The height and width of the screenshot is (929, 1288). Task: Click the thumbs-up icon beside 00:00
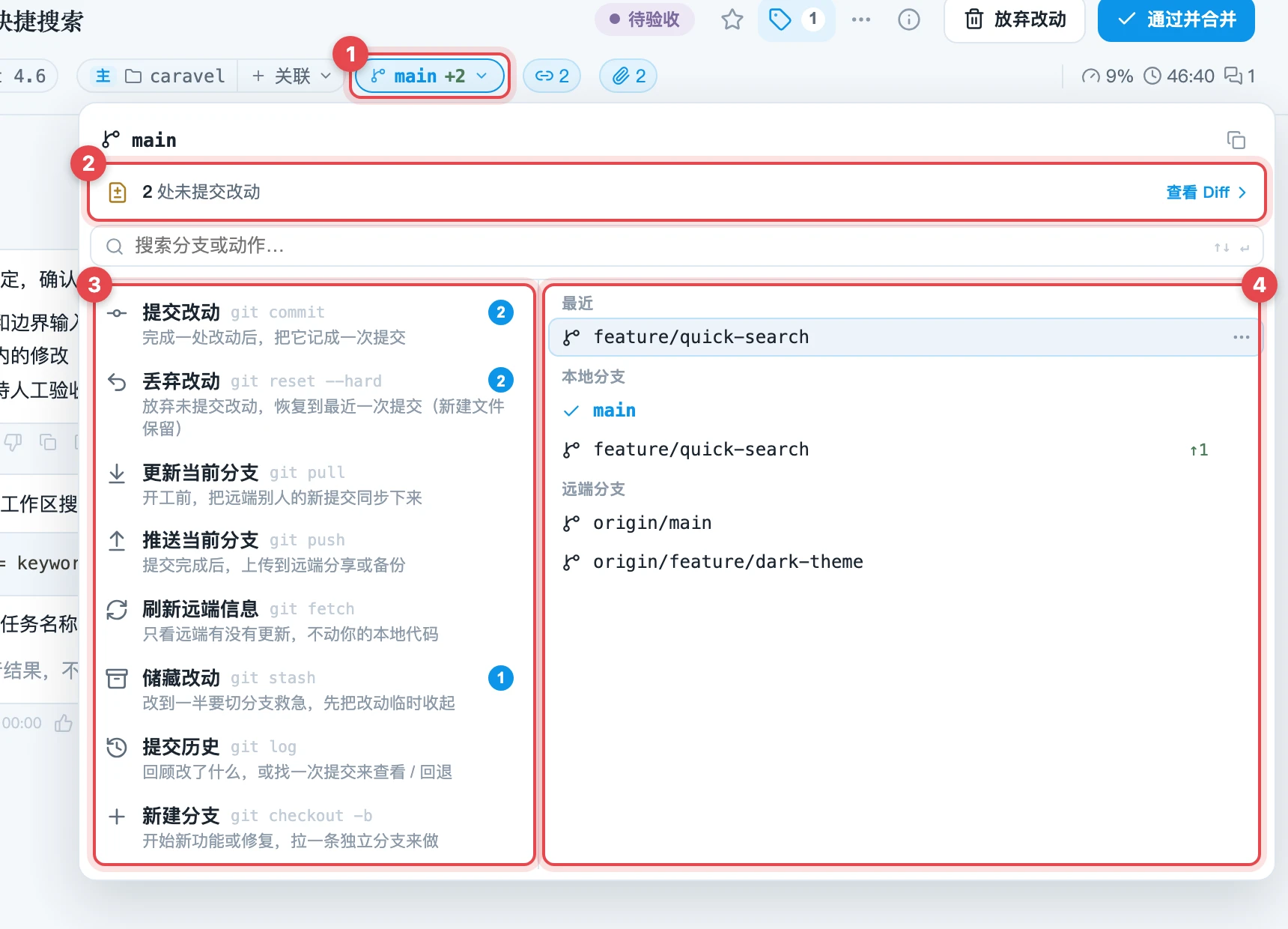(64, 723)
